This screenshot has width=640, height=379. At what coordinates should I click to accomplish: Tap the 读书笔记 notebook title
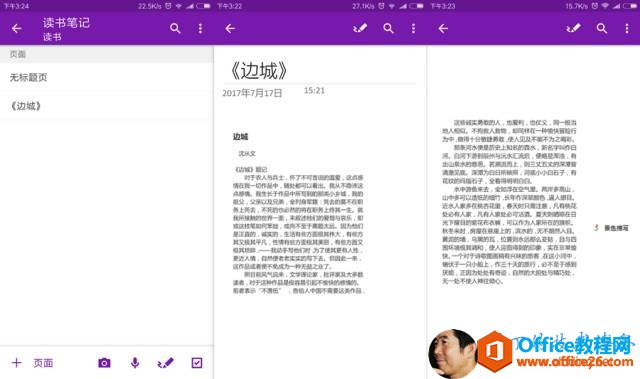click(x=66, y=23)
